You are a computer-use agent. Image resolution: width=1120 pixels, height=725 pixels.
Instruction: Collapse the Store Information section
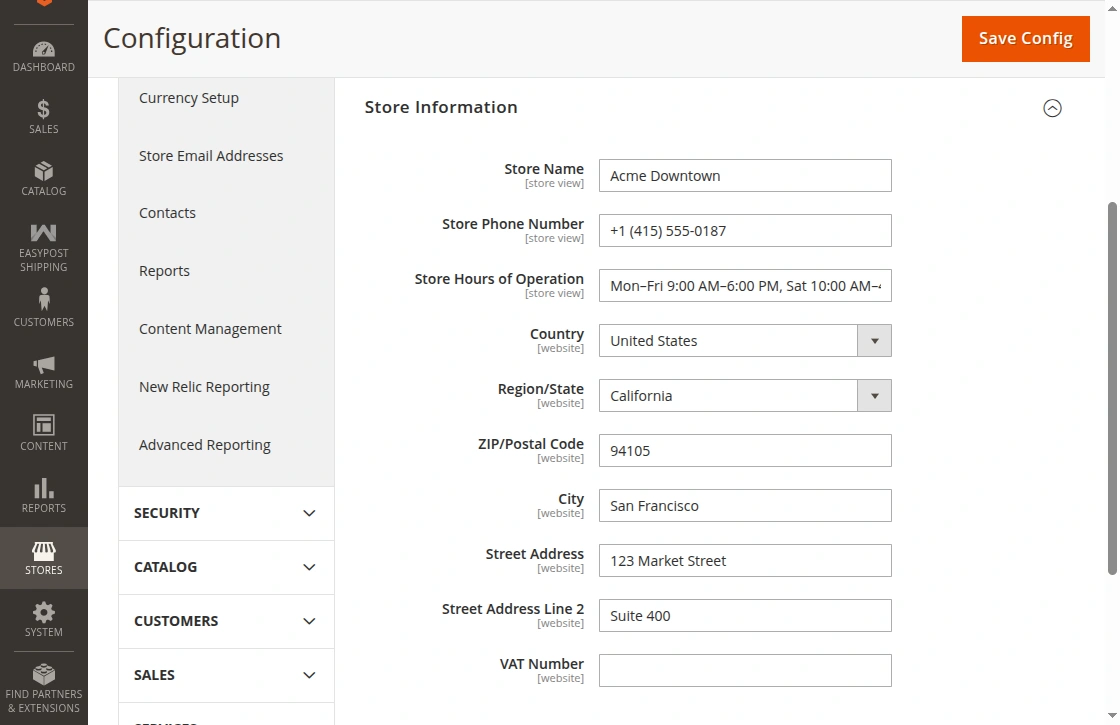(x=1052, y=108)
